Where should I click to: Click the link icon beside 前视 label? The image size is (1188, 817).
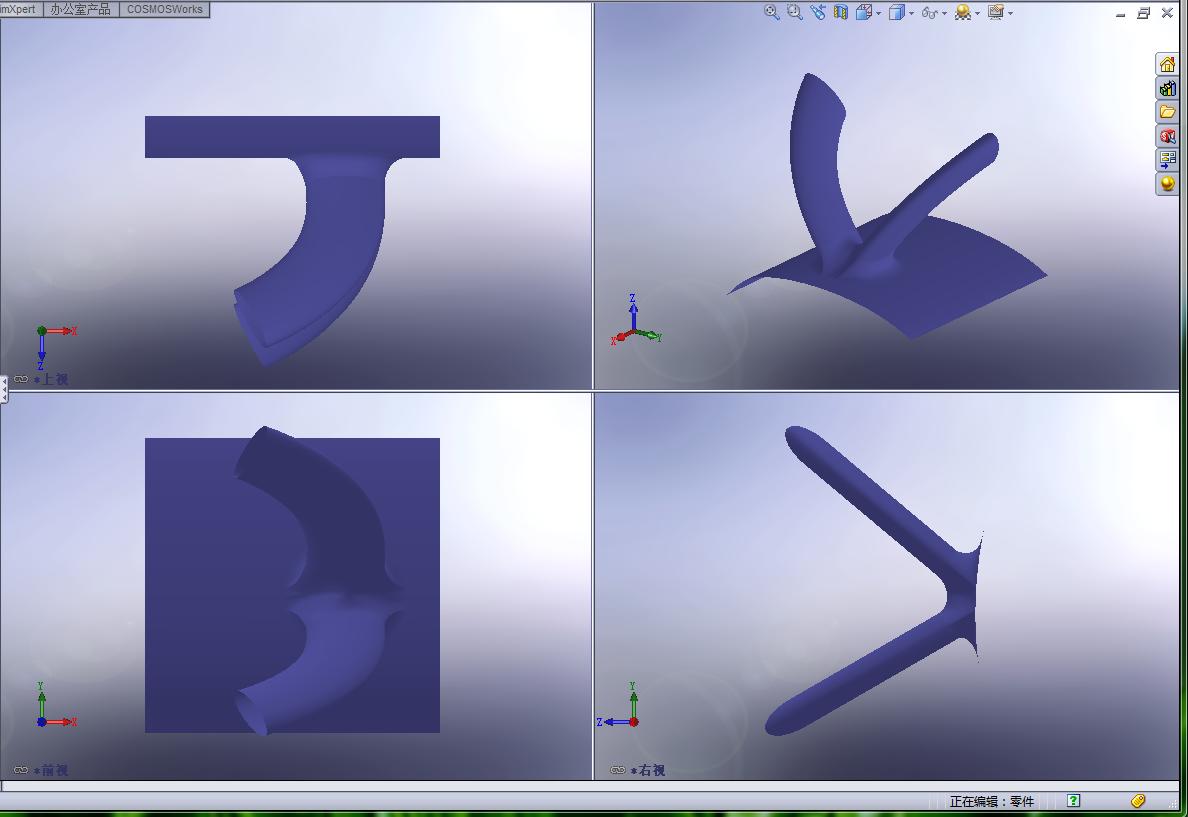[21, 770]
